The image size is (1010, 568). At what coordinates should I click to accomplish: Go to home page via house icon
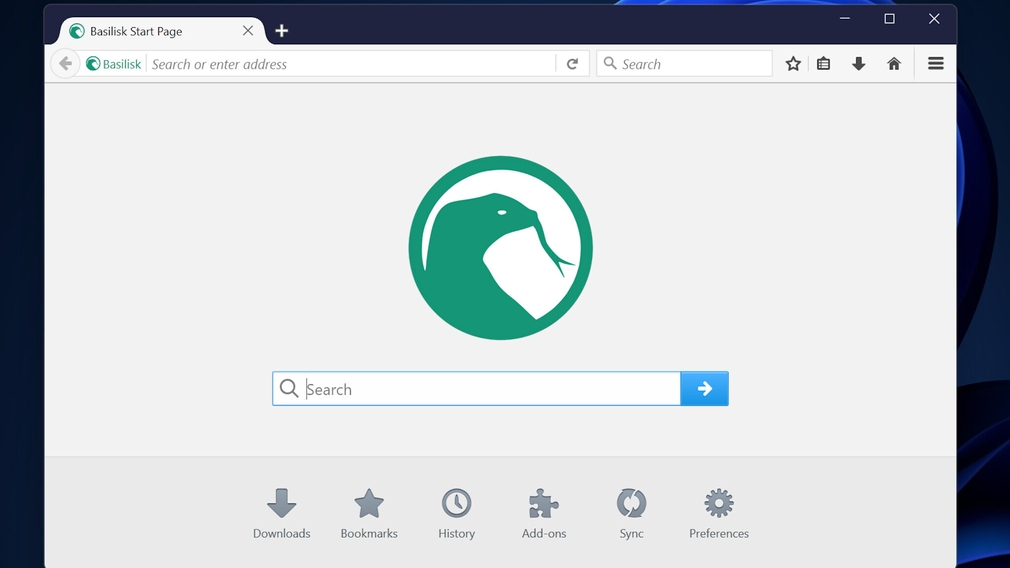[893, 64]
